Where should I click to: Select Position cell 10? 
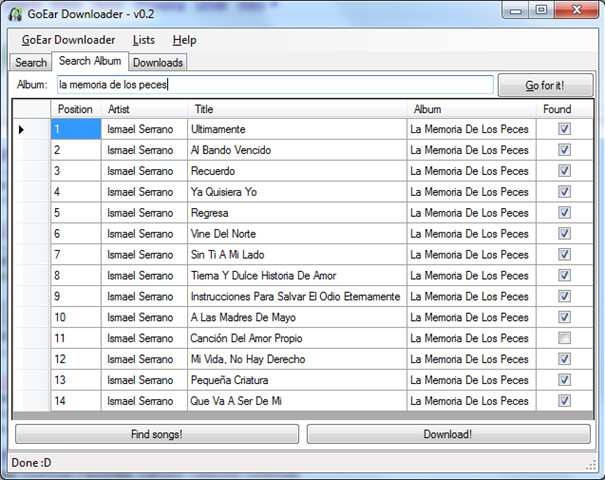(x=76, y=317)
